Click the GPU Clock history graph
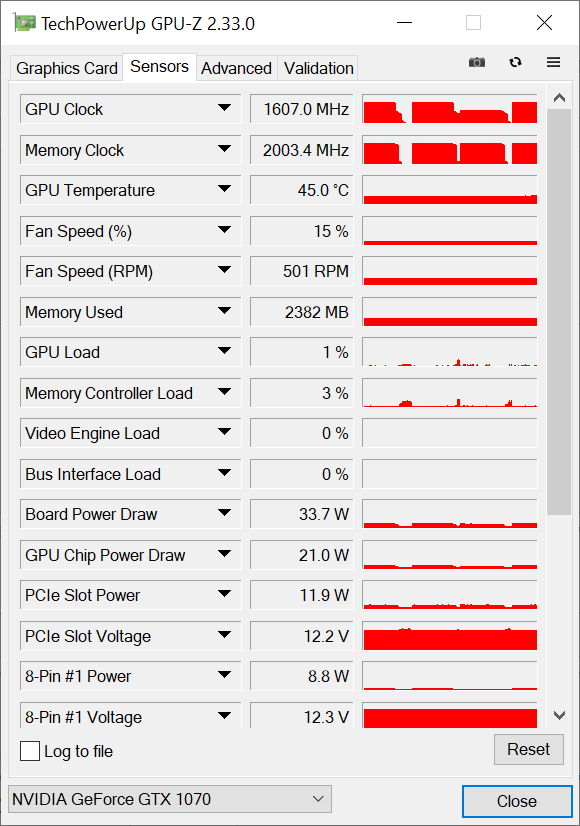The width and height of the screenshot is (580, 826). (450, 109)
